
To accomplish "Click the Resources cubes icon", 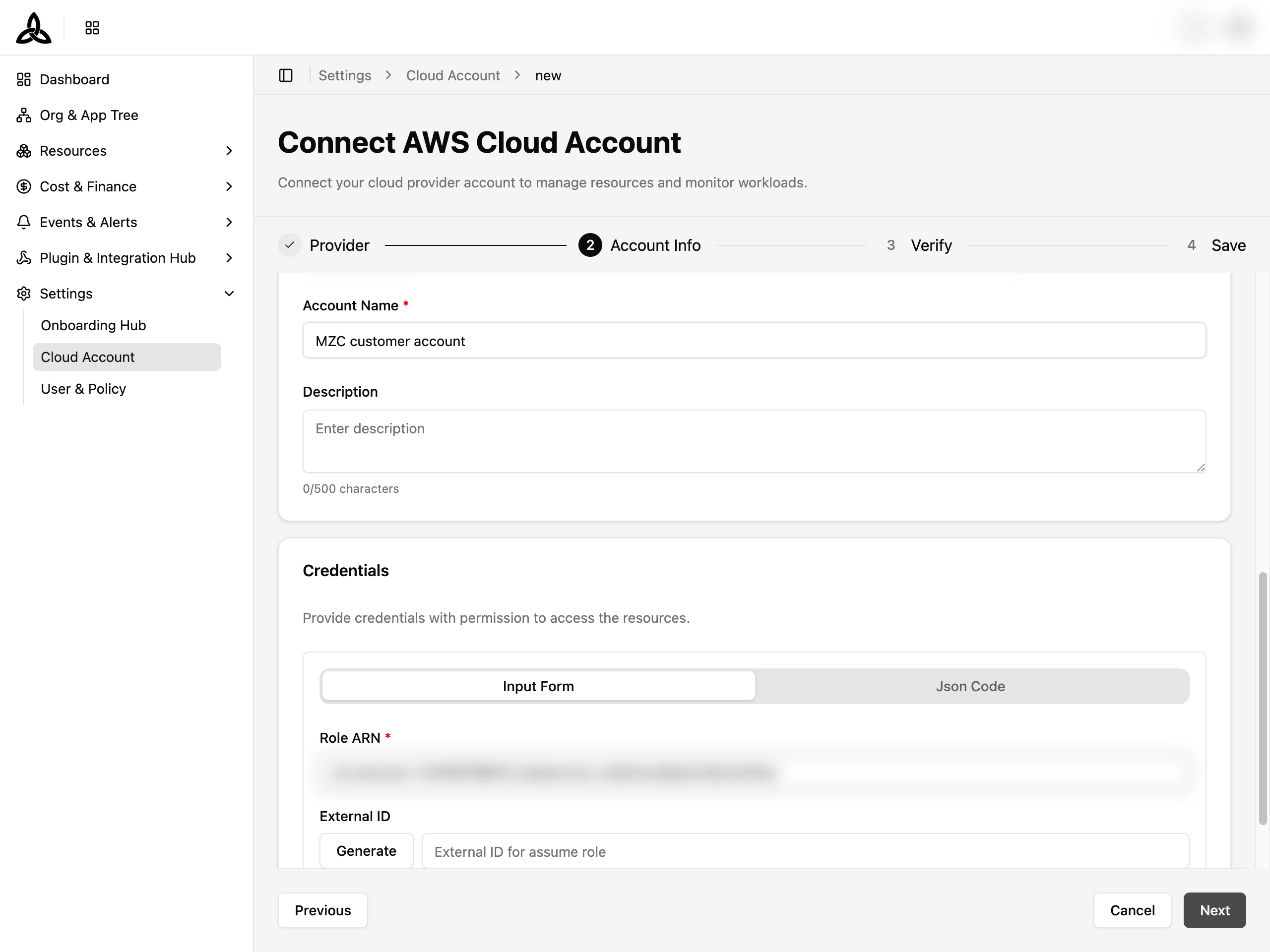I will (x=23, y=150).
